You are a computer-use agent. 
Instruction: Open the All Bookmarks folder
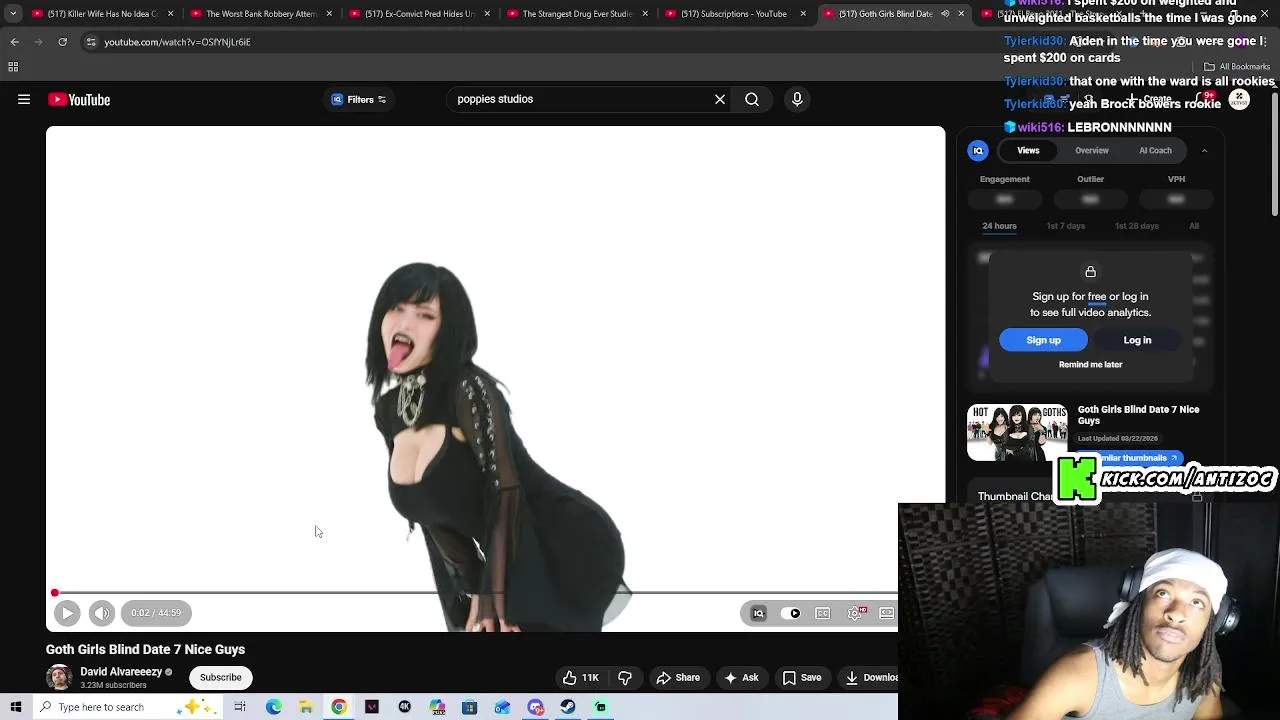point(1237,67)
